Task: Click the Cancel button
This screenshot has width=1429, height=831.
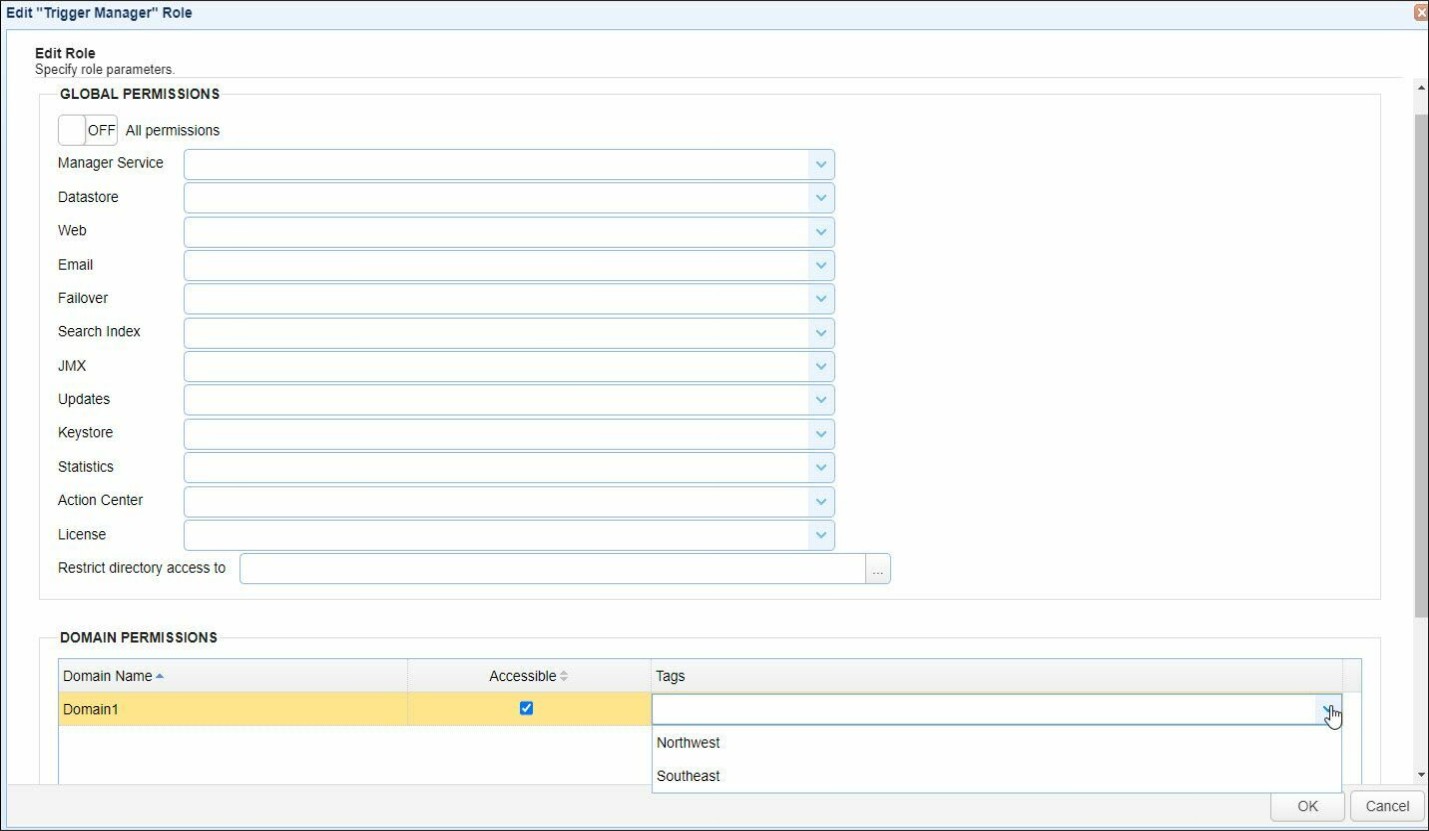Action: point(1387,806)
